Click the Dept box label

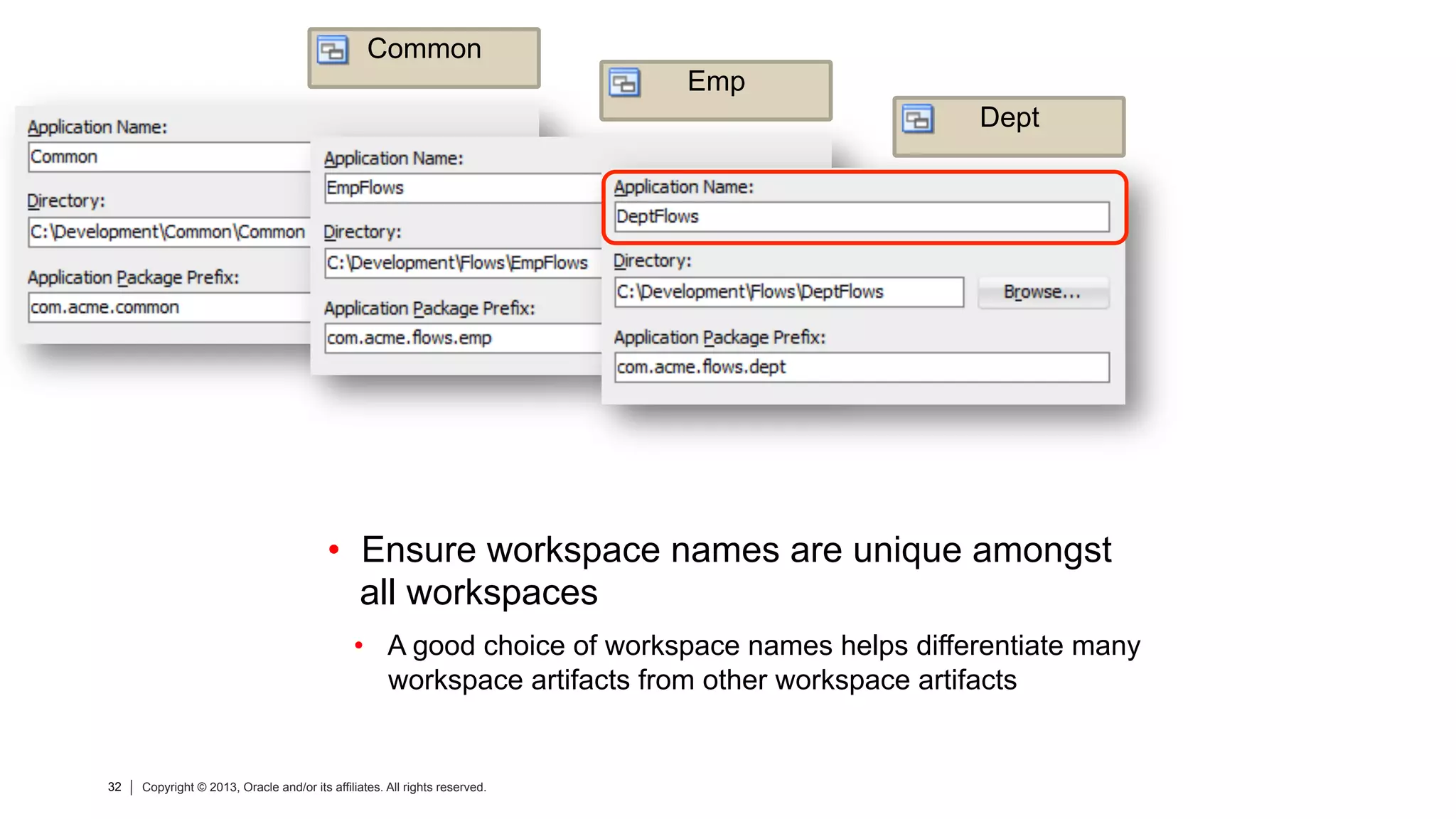point(1010,117)
